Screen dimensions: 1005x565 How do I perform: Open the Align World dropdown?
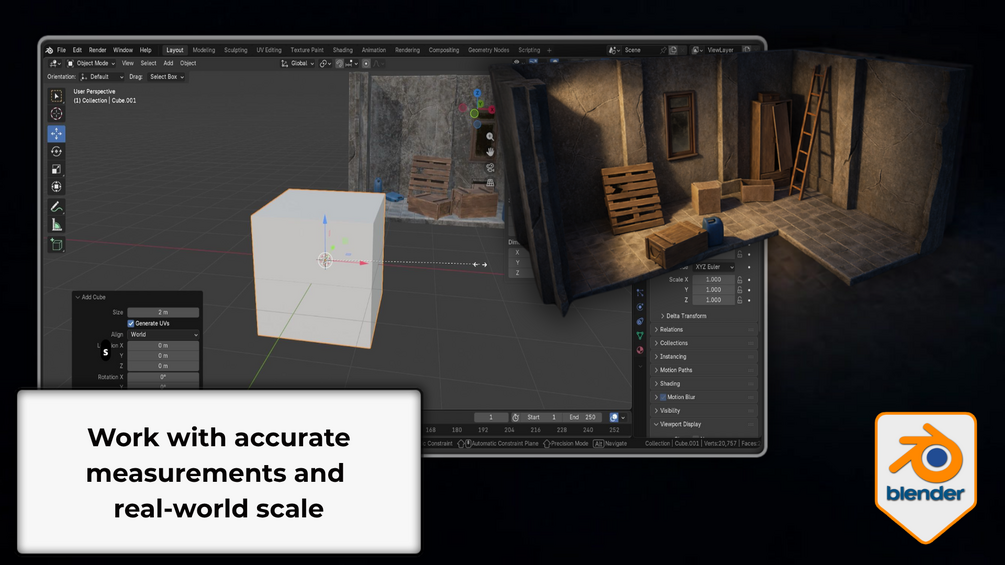coord(163,334)
